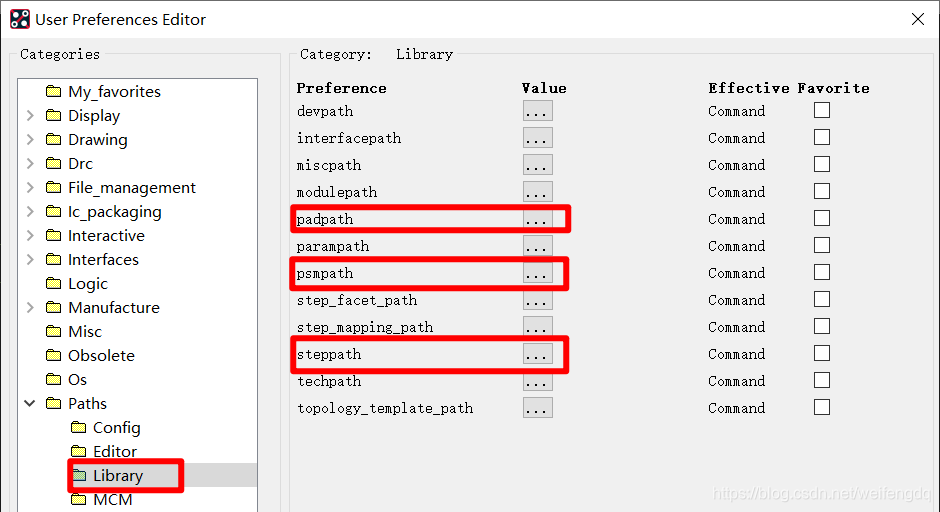This screenshot has width=940, height=512.
Task: Open modulepath value editor button
Action: click(537, 192)
